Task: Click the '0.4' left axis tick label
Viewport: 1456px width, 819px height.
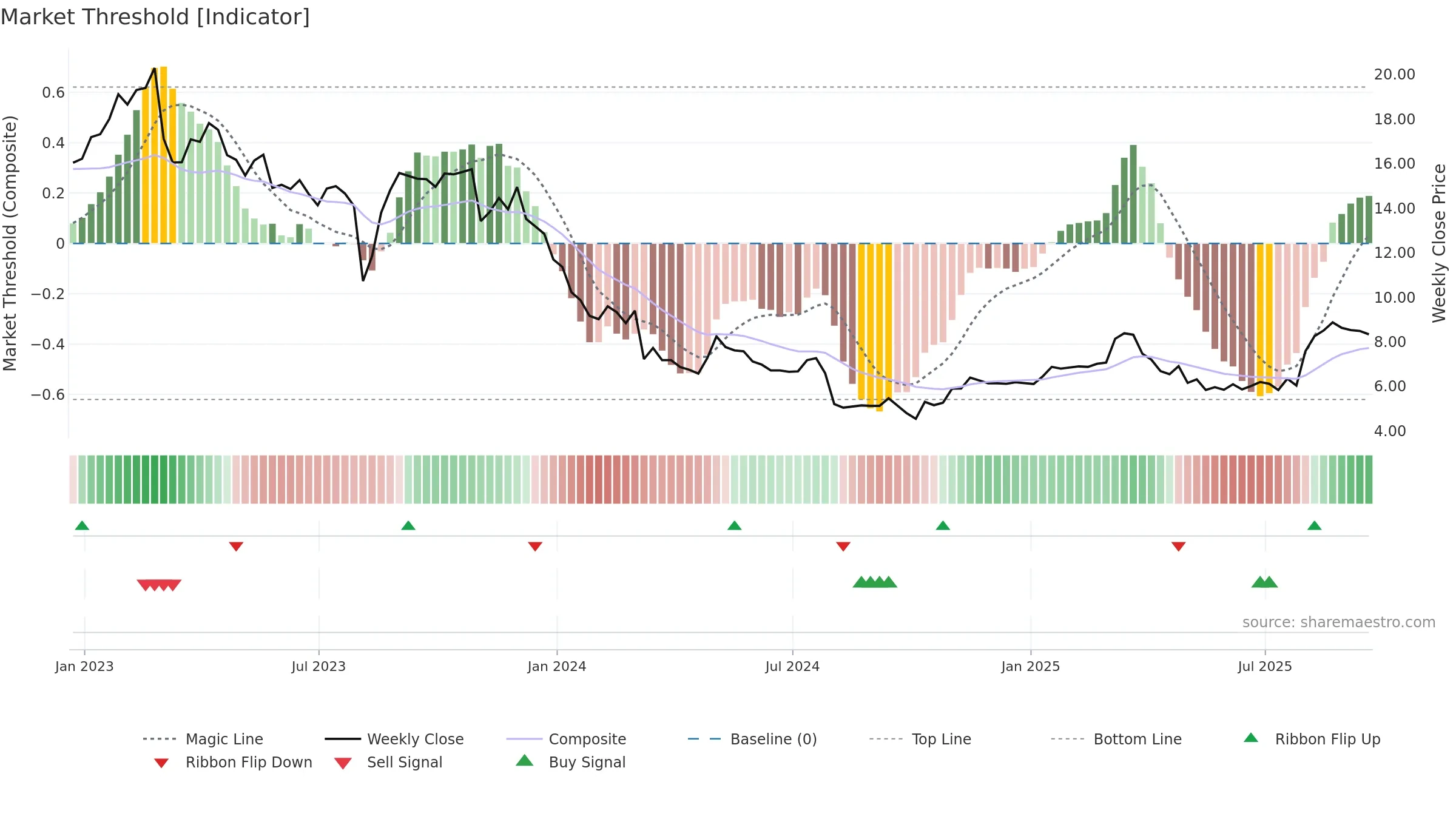Action: click(x=53, y=143)
